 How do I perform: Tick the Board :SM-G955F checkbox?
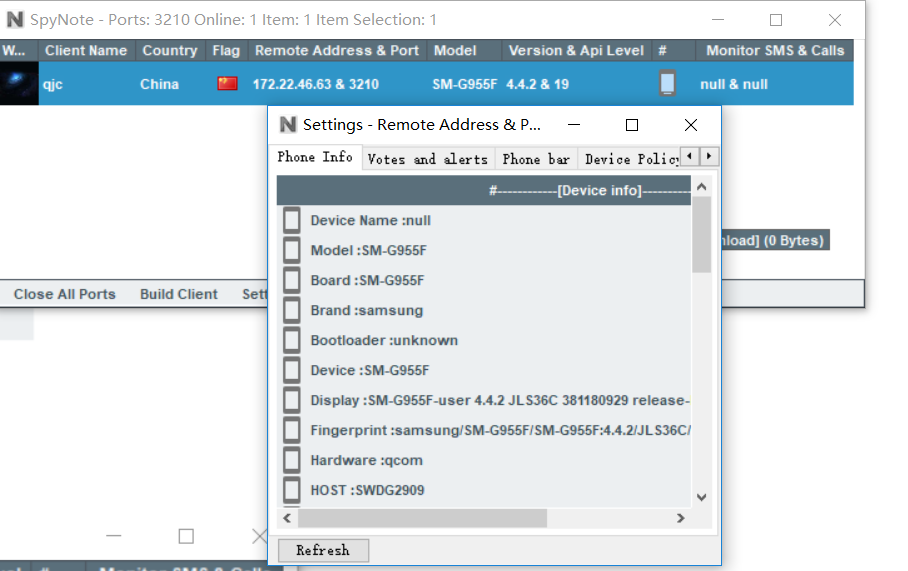click(x=292, y=280)
